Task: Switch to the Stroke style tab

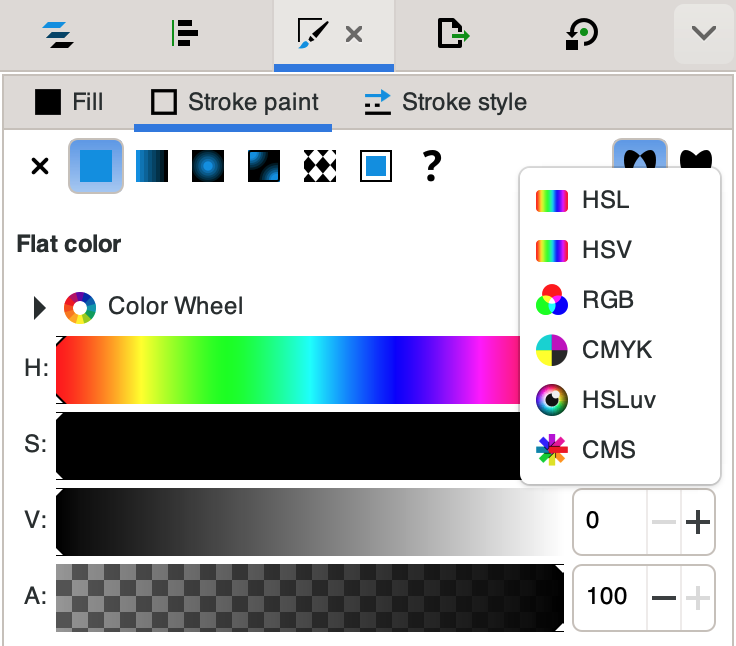Action: (445, 102)
